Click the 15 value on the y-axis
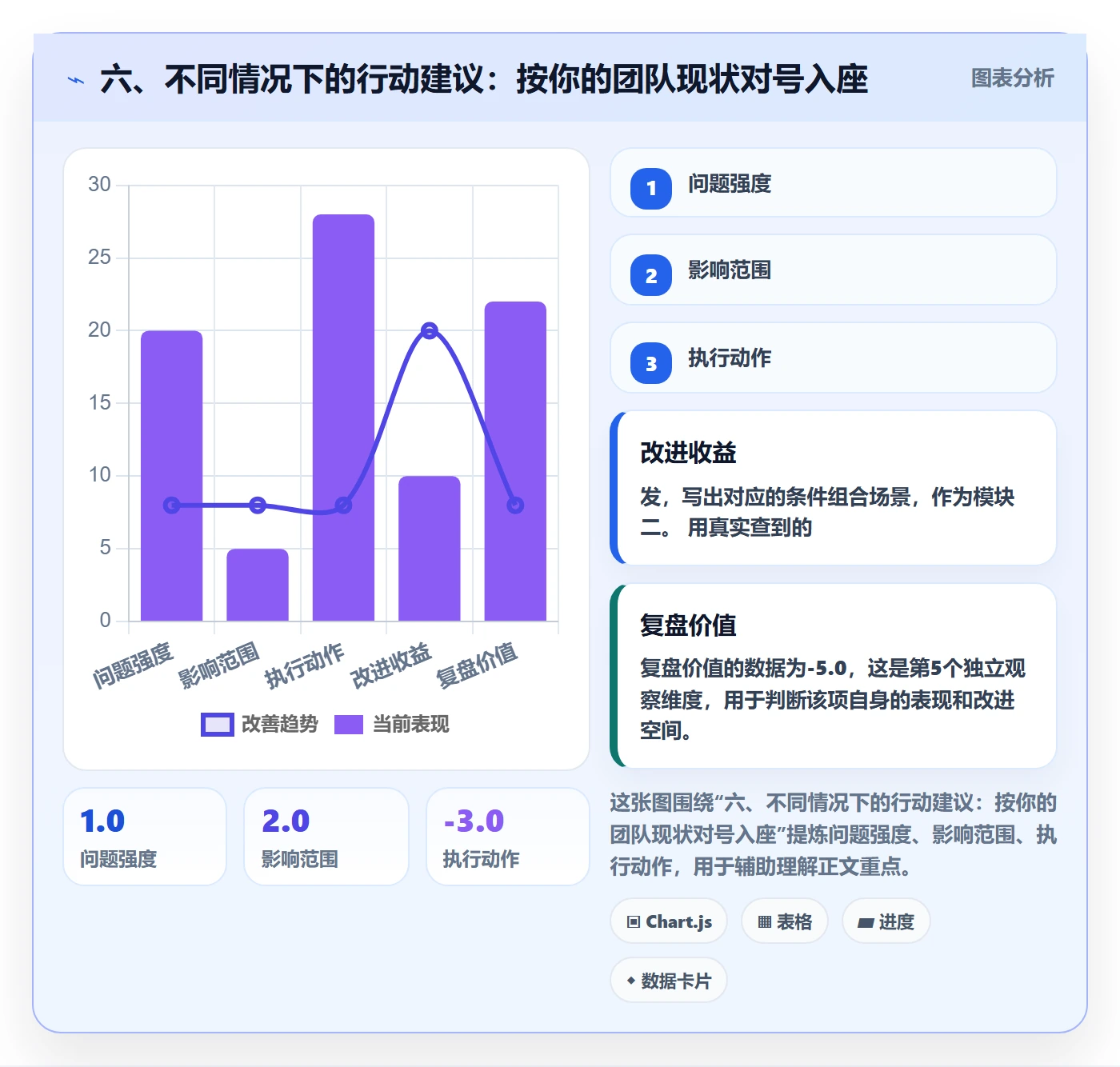Screen dimensions: 1120x1067 pos(99,402)
